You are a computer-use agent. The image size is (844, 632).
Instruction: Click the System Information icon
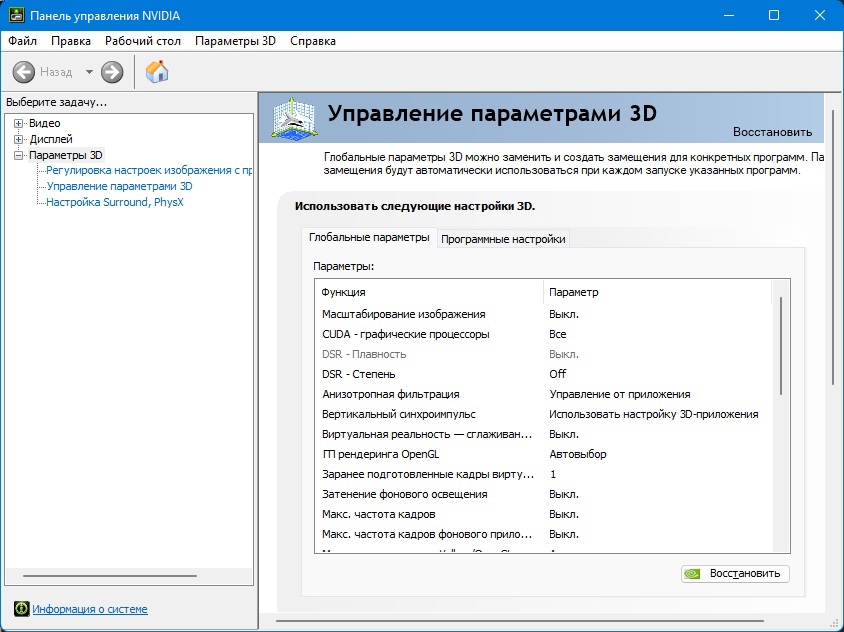[22, 609]
